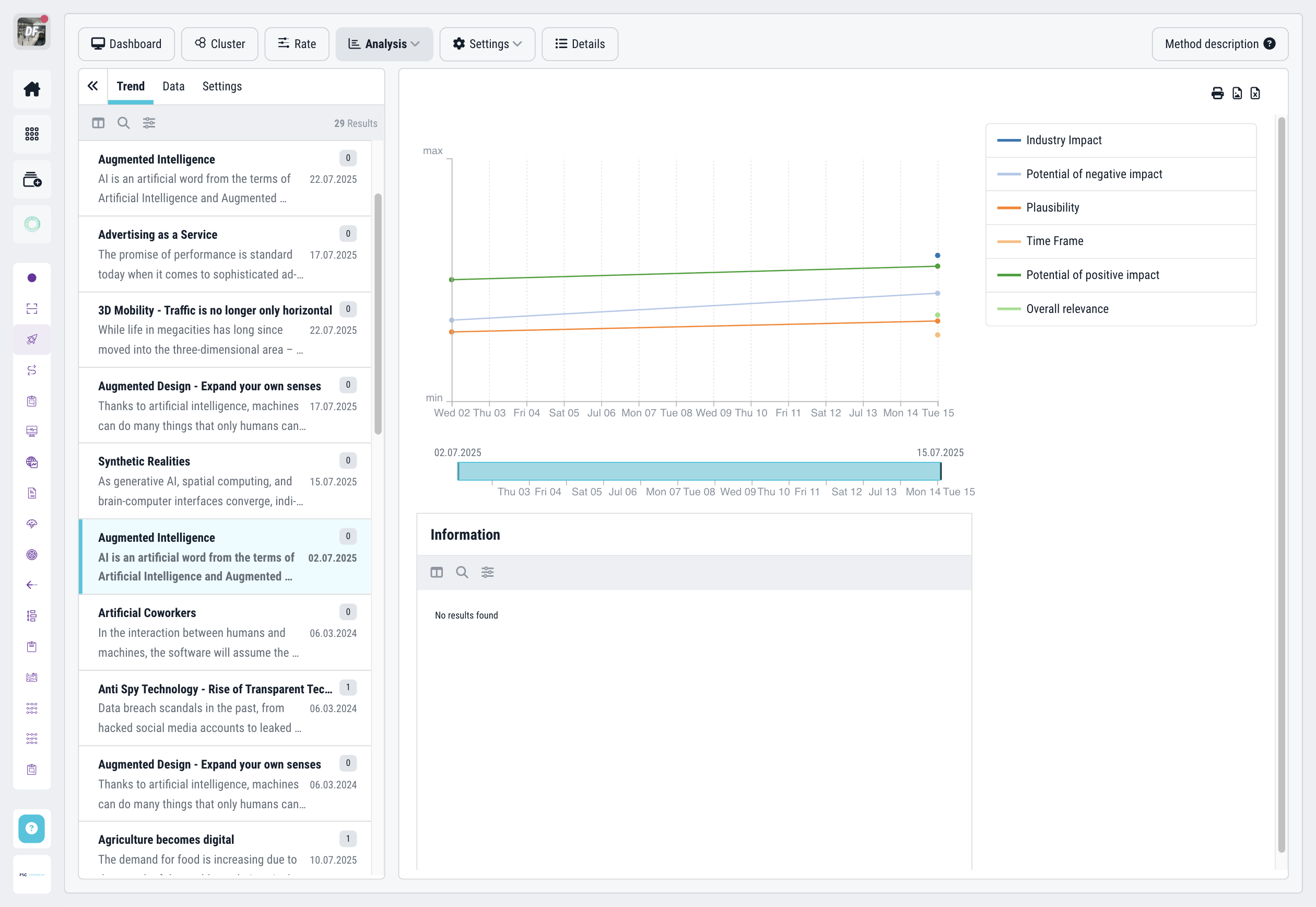Expand the Settings dropdown in top bar
Screen dimensions: 1316x907
pos(487,44)
